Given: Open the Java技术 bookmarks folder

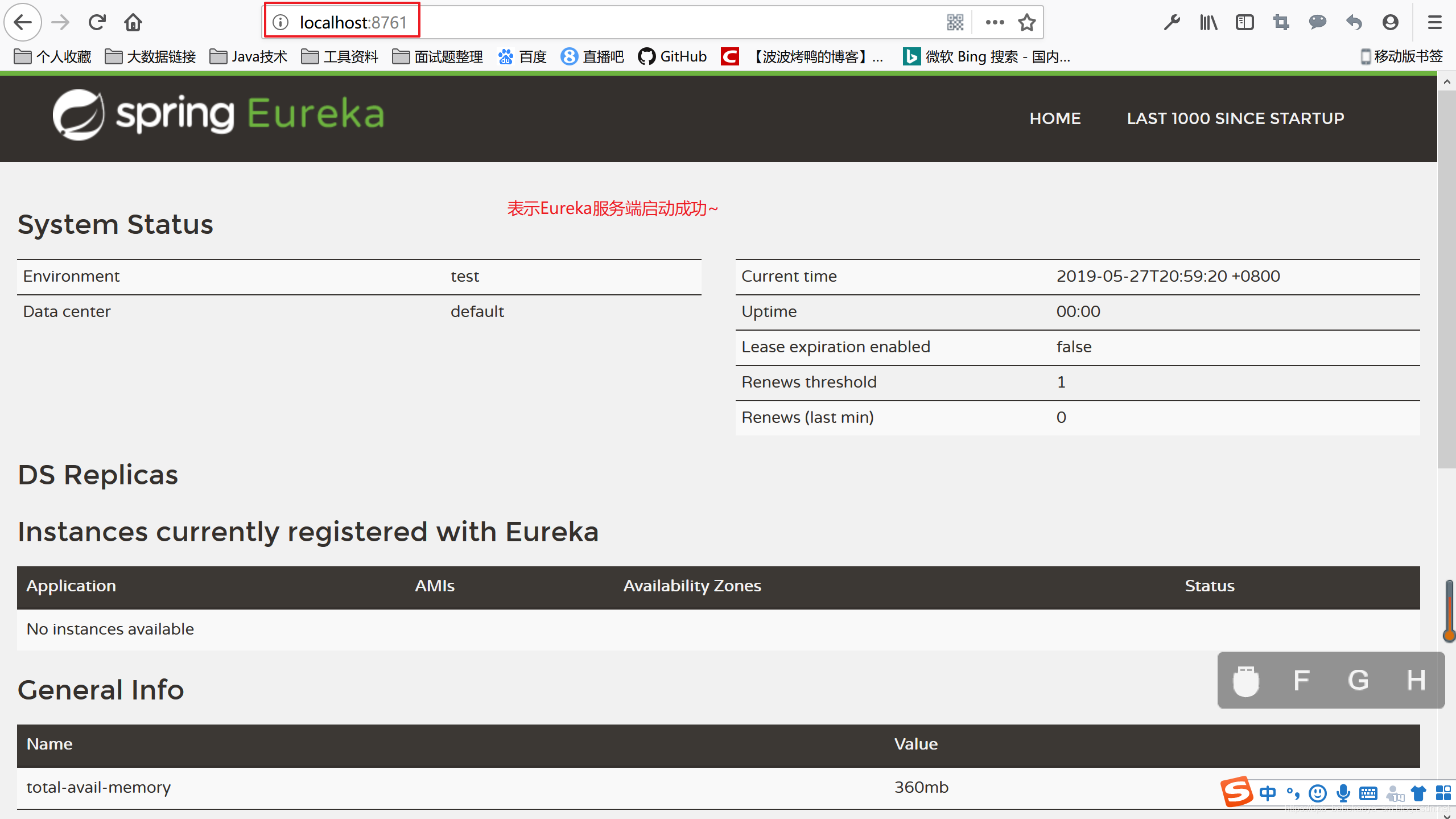Looking at the screenshot, I should pos(249,56).
